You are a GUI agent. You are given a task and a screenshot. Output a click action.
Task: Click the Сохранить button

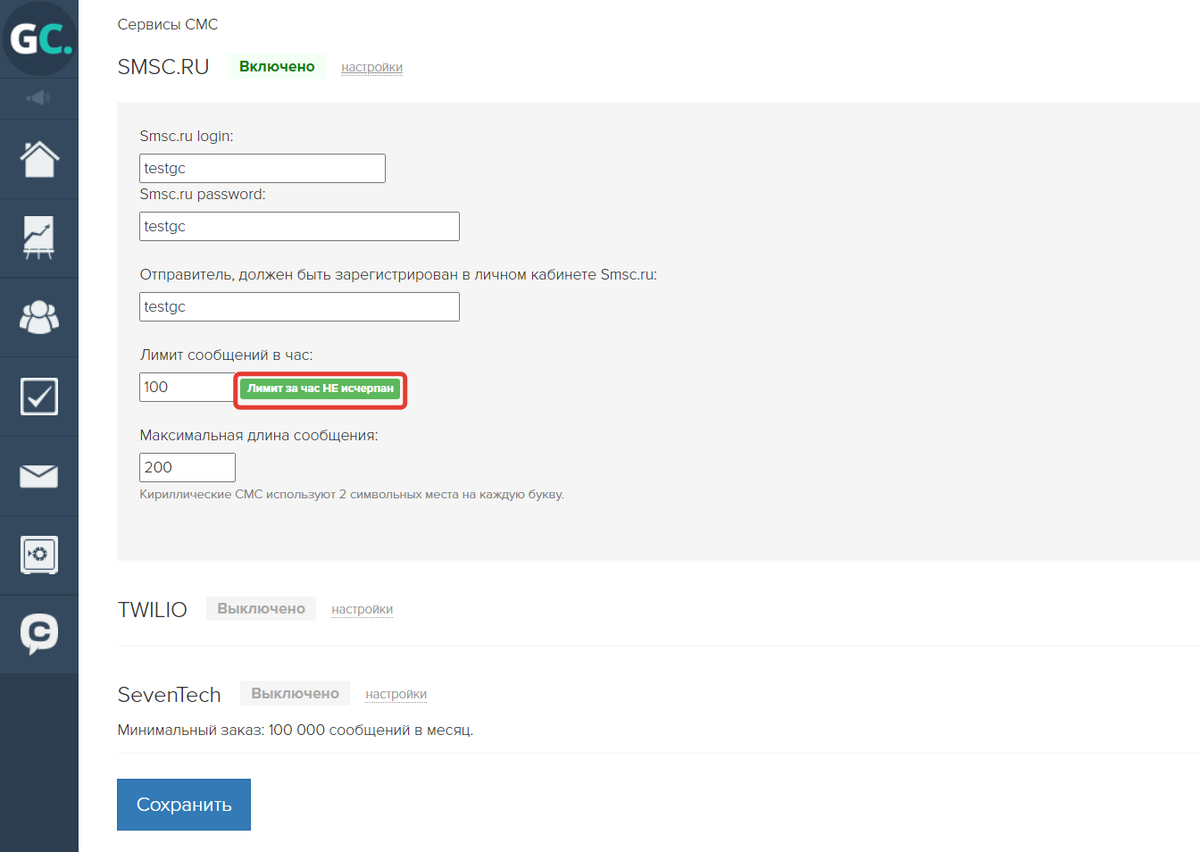(184, 805)
